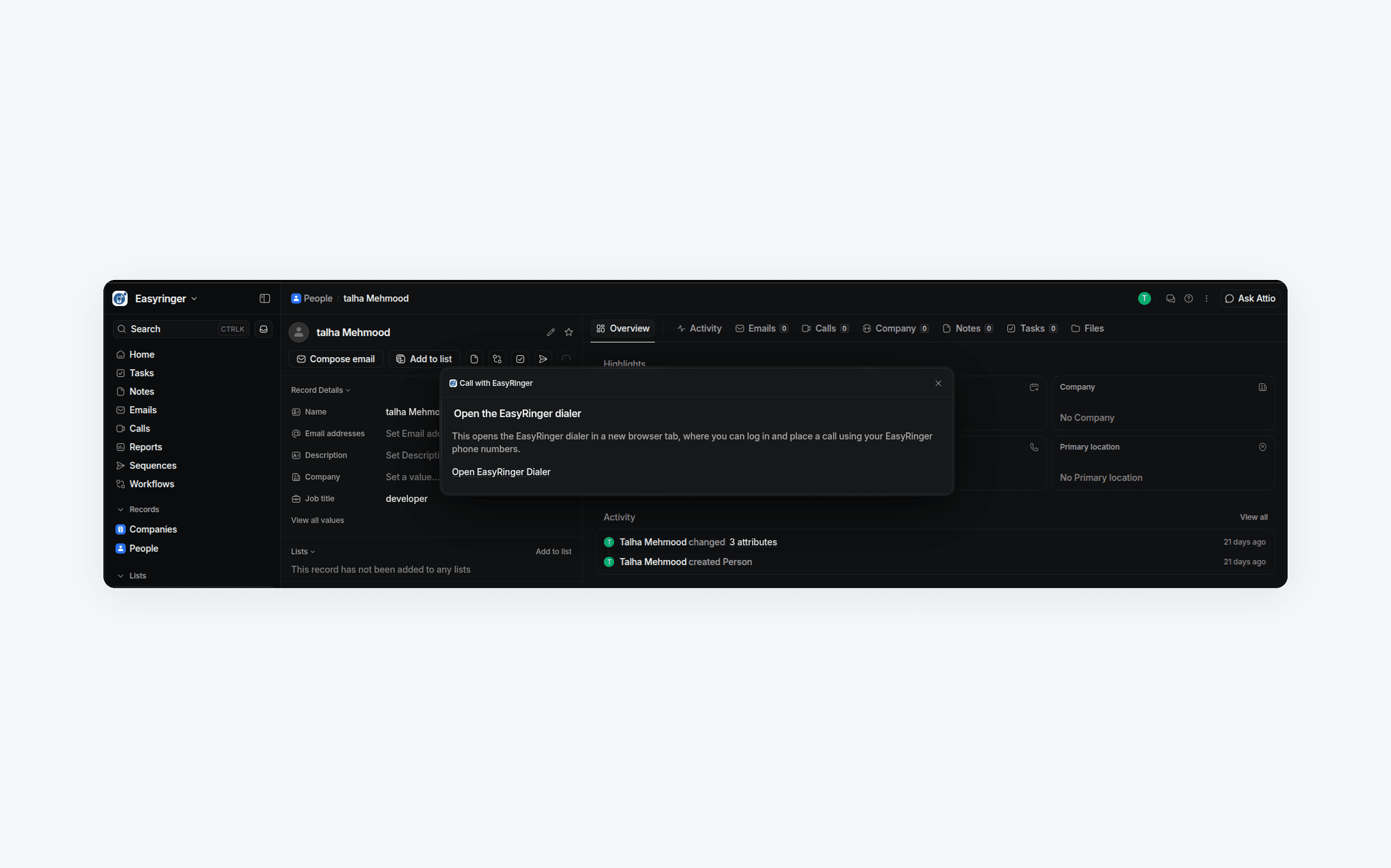Viewport: 1391px width, 868px height.
Task: Open the three-dot more options menu
Action: (1207, 299)
